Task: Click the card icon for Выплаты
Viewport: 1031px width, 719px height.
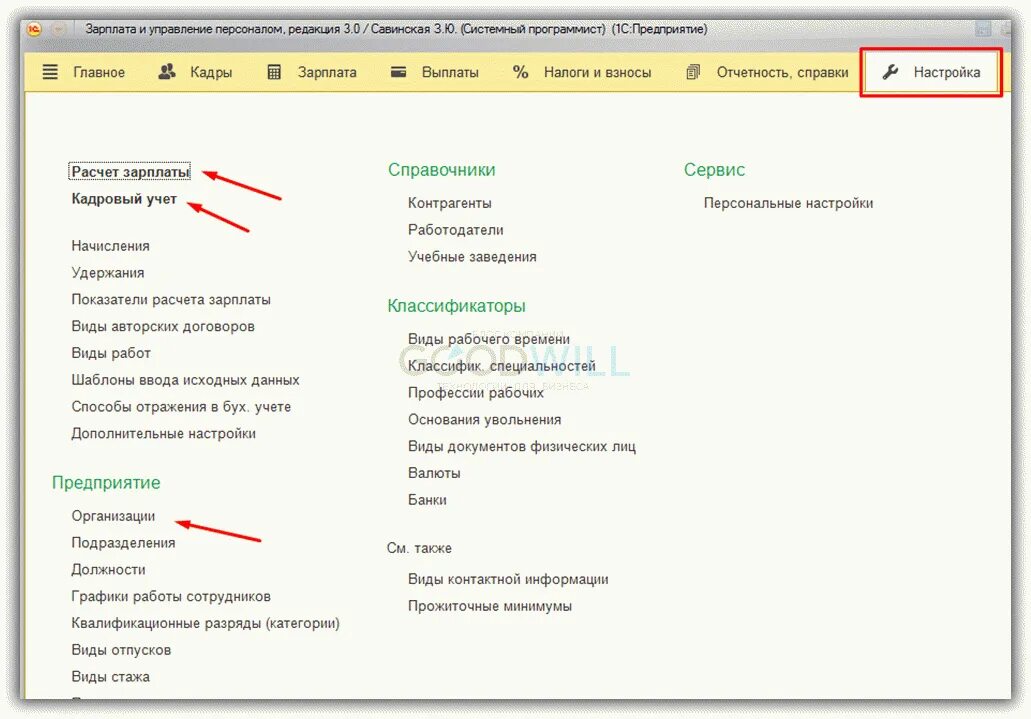Action: (x=398, y=72)
